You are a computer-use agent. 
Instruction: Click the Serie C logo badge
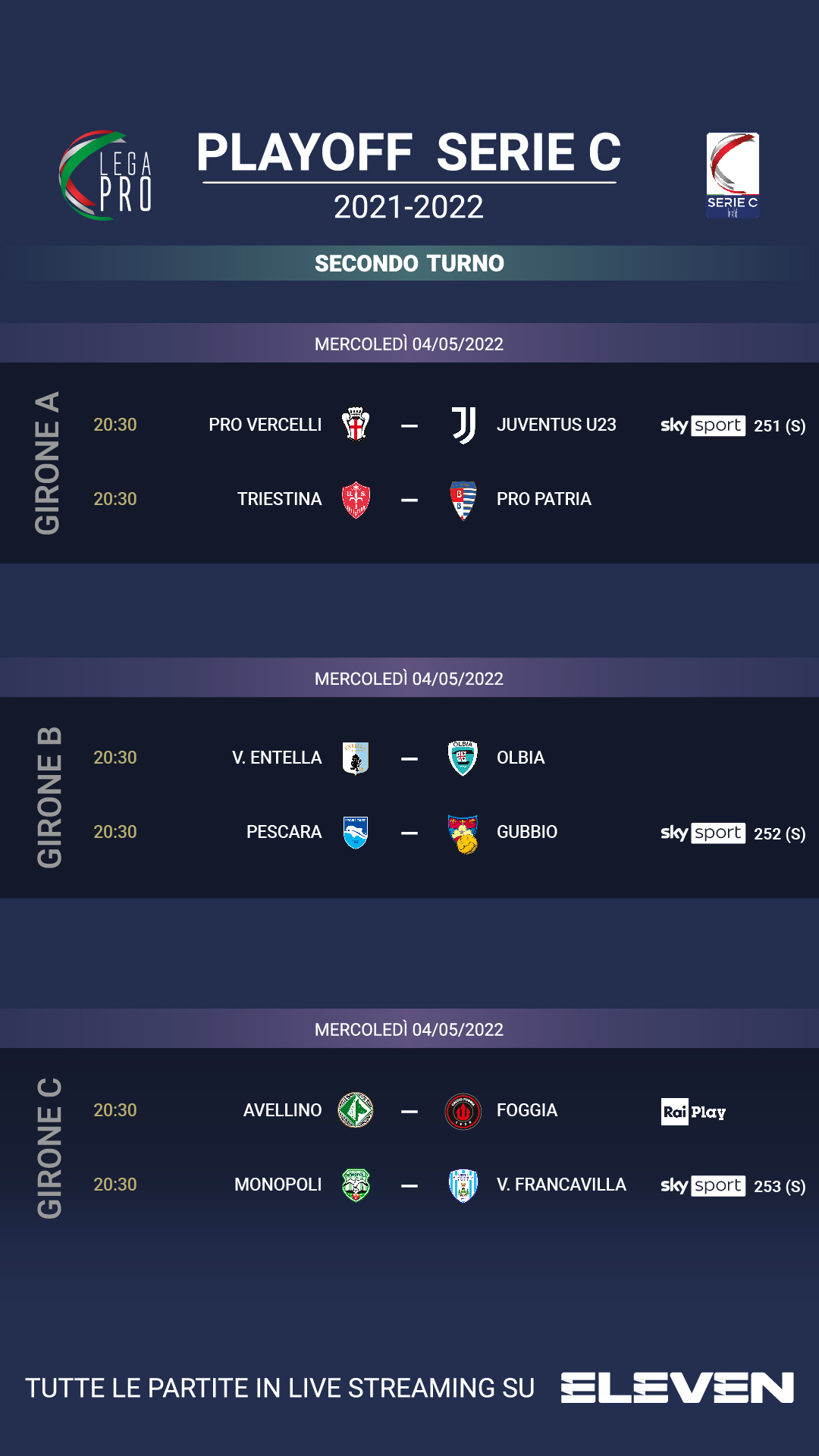point(733,175)
